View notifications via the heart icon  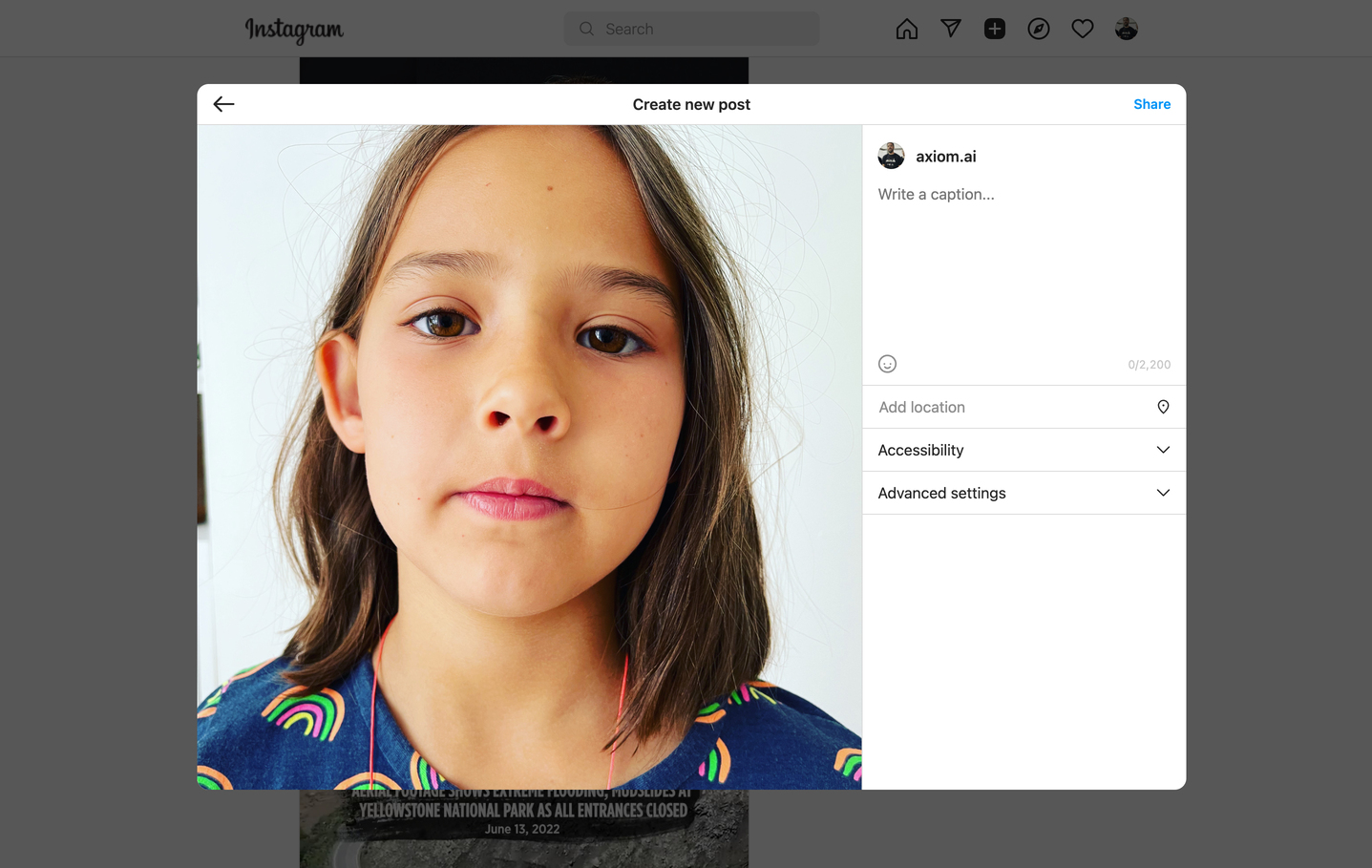(x=1082, y=29)
